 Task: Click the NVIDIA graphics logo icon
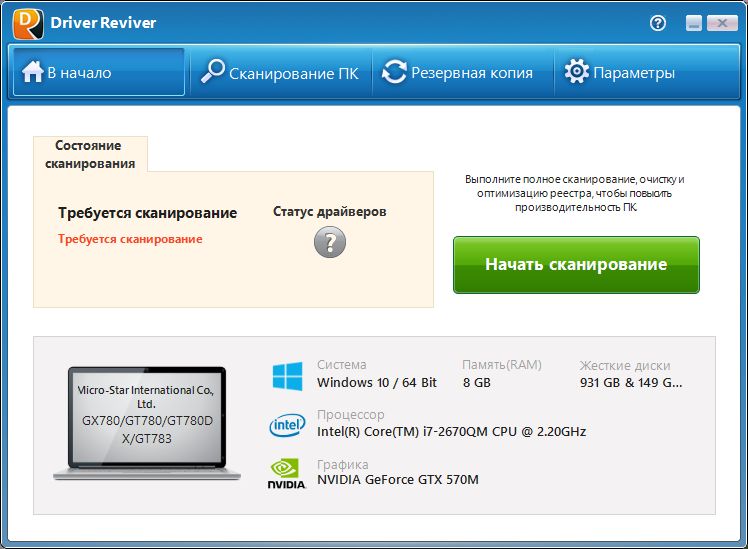pyautogui.click(x=286, y=474)
